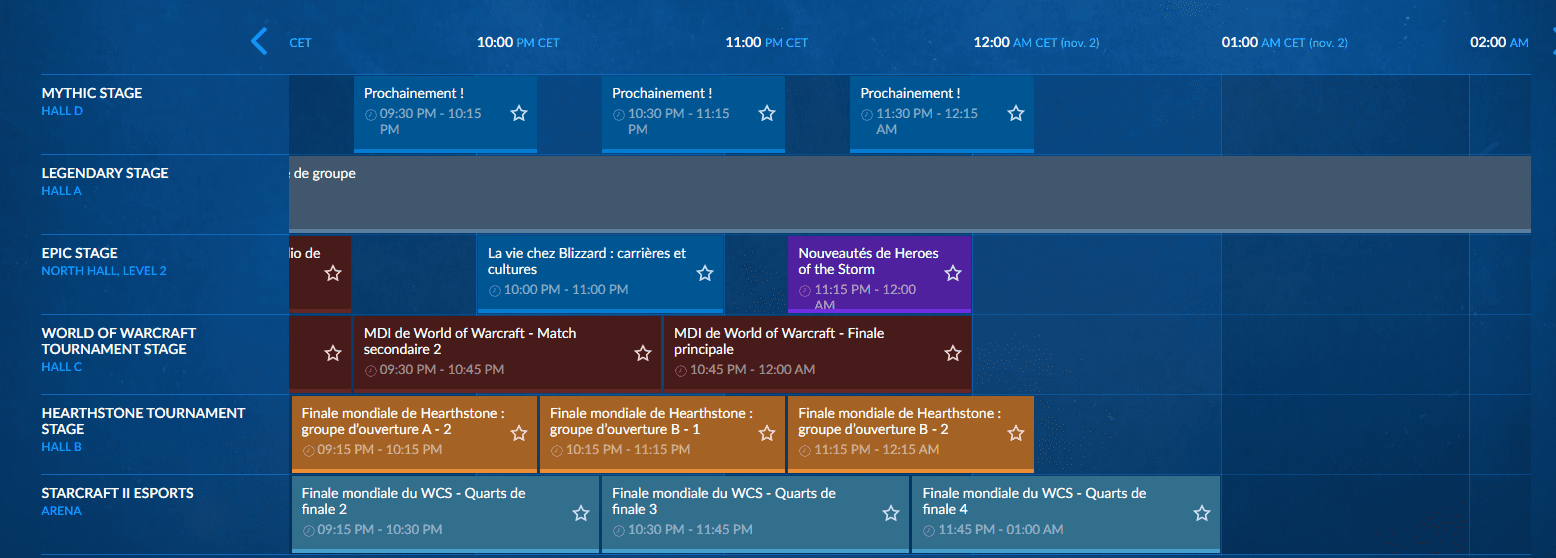Favorite WCS Quarts de finale 4
This screenshot has height=558, width=1556.
pos(1202,513)
